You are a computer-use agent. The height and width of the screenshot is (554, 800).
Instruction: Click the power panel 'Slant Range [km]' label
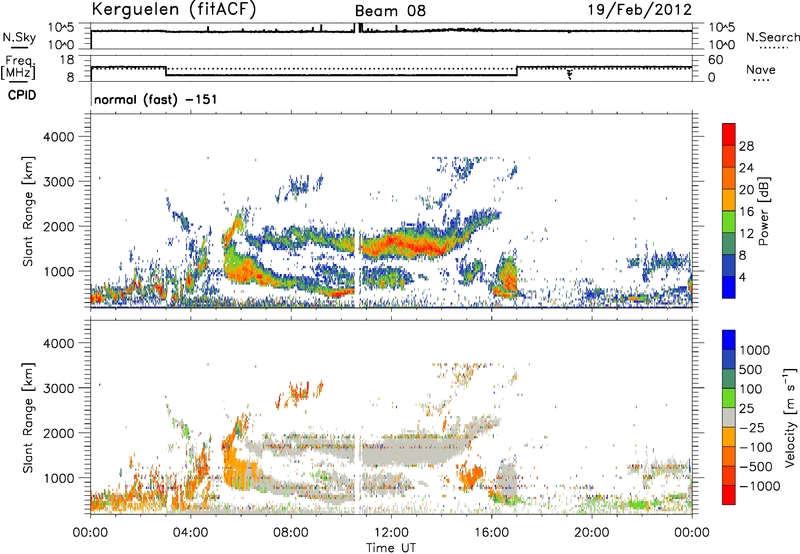[x=28, y=211]
